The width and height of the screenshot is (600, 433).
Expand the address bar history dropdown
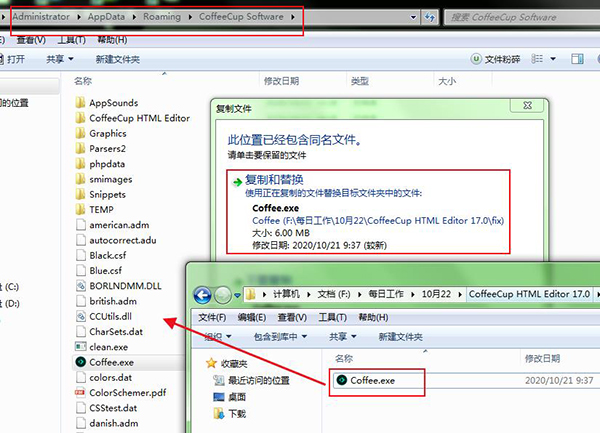coord(413,17)
